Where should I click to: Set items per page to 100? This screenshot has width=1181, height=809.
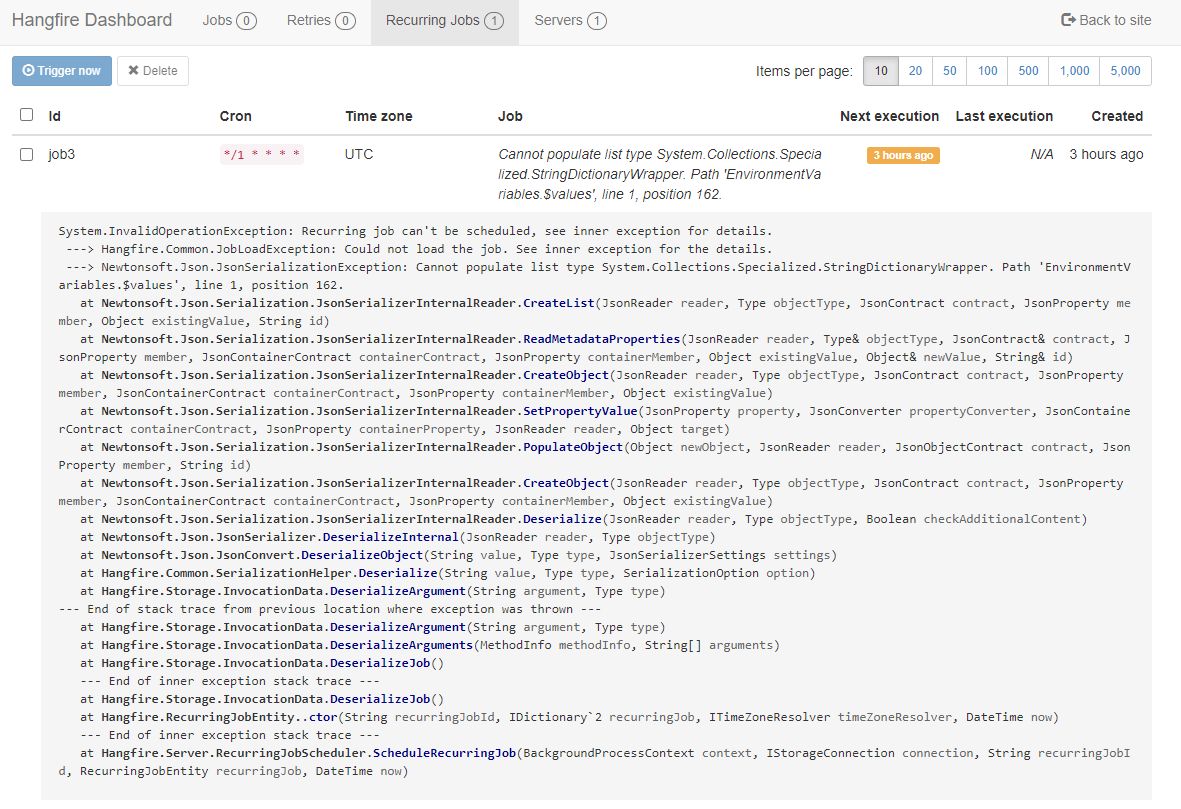[987, 71]
